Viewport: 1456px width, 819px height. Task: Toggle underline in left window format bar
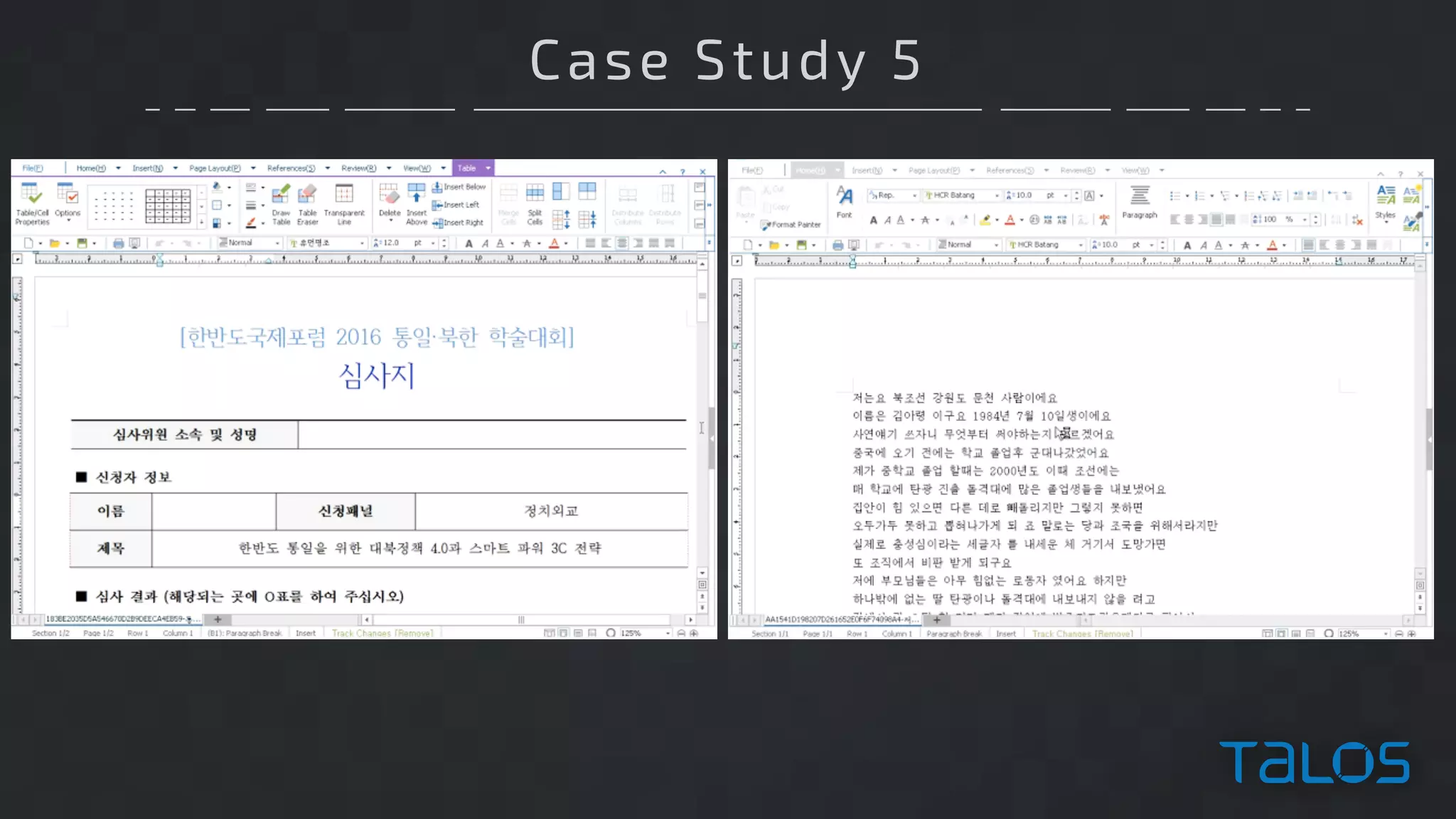coord(500,243)
